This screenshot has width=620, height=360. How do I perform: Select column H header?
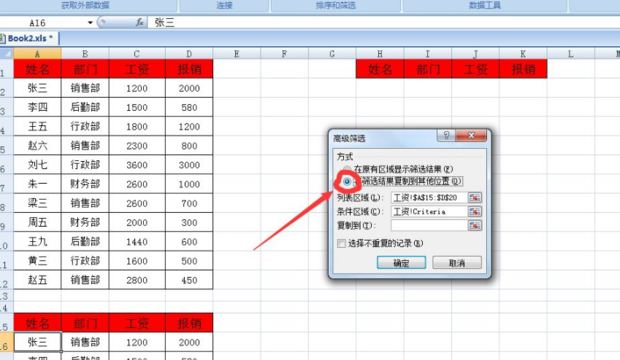point(380,54)
